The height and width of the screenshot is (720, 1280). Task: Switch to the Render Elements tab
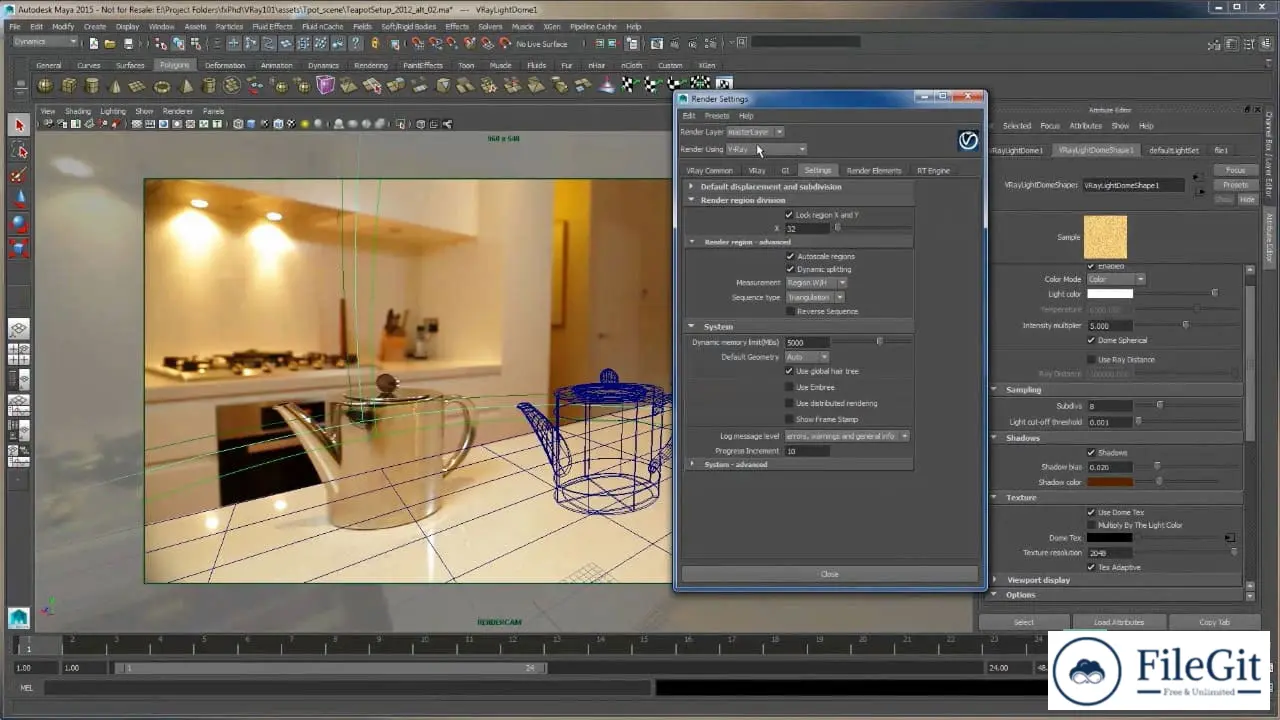coord(873,170)
